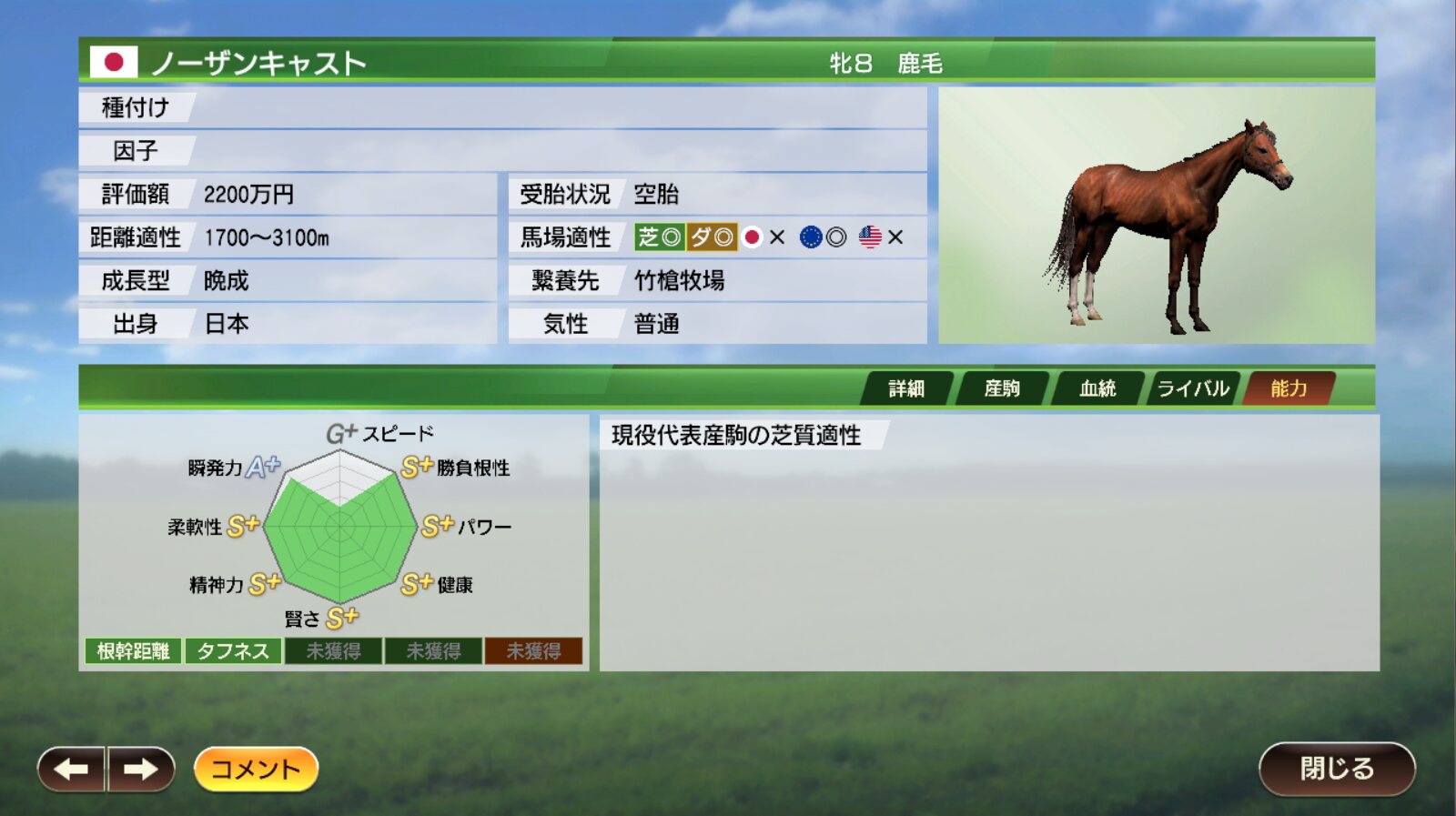Click the horse 3D model preview
The width and height of the screenshot is (1456, 816).
point(1157,216)
